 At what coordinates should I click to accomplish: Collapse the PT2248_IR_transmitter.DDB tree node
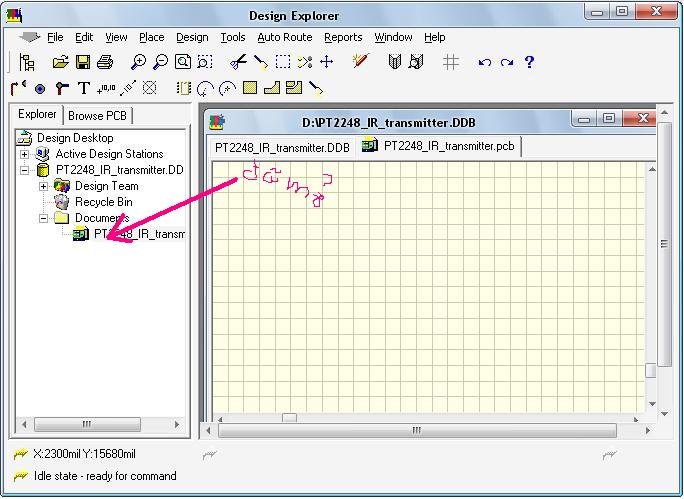tap(24, 170)
